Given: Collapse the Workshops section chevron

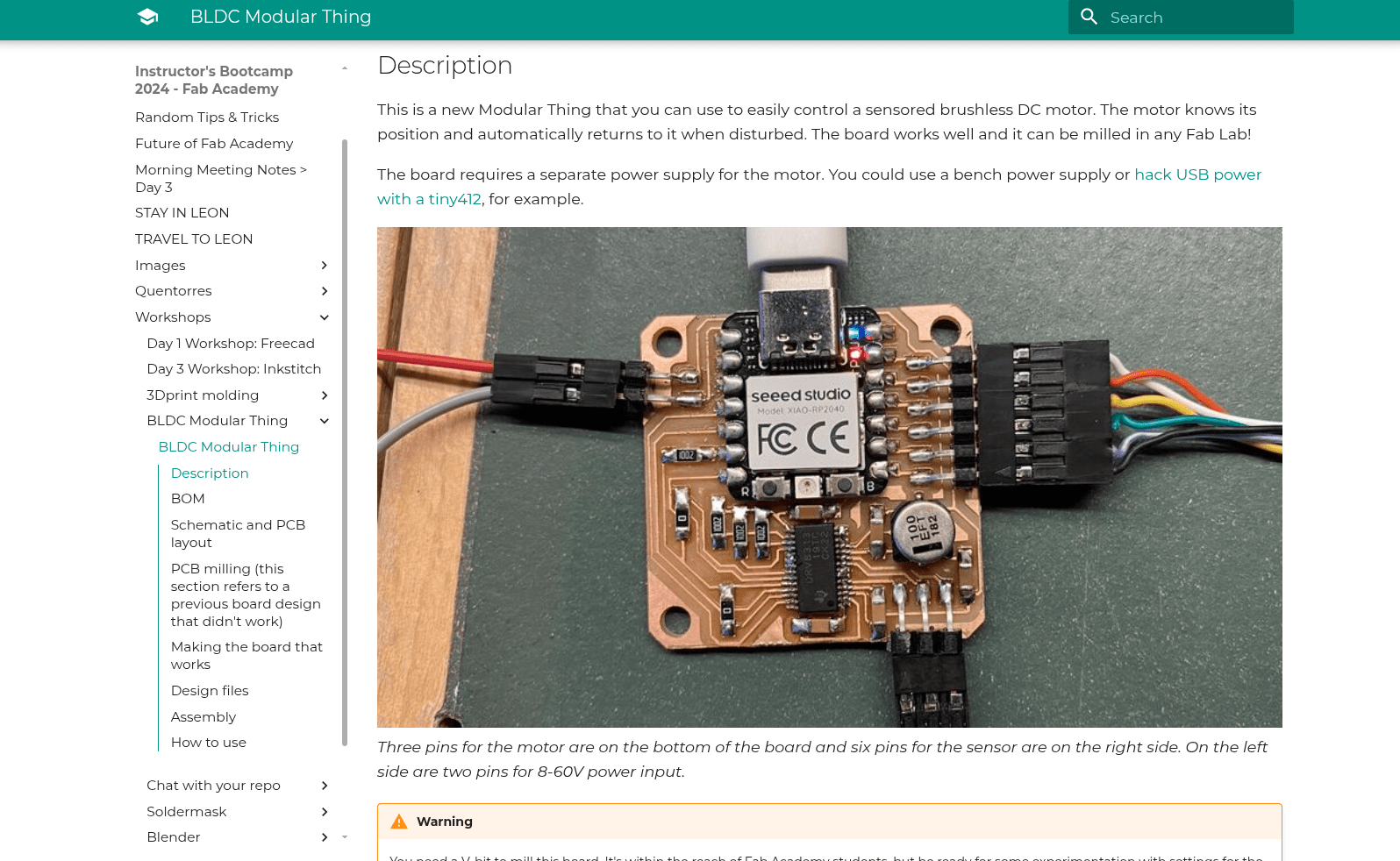Looking at the screenshot, I should (325, 317).
